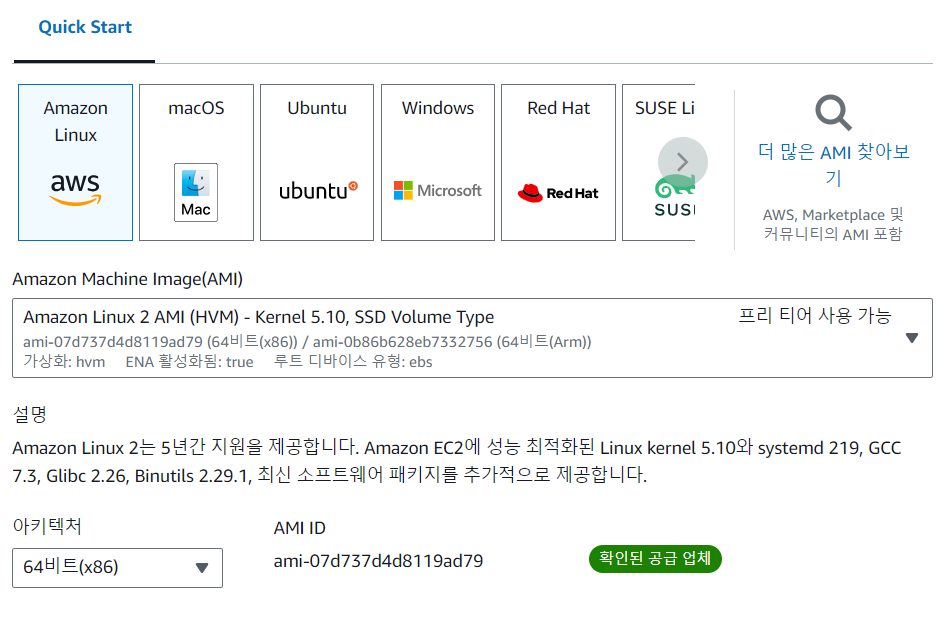Image resolution: width=945 pixels, height=625 pixels.
Task: Choose the macOS AMI card
Action: tap(196, 162)
